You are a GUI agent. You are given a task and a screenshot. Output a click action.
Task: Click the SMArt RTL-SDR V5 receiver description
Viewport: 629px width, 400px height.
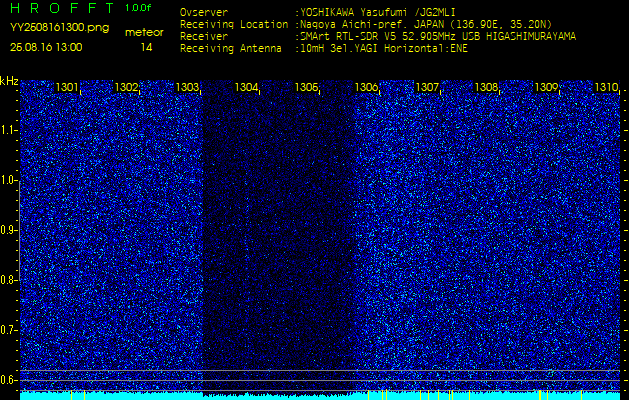[438, 37]
